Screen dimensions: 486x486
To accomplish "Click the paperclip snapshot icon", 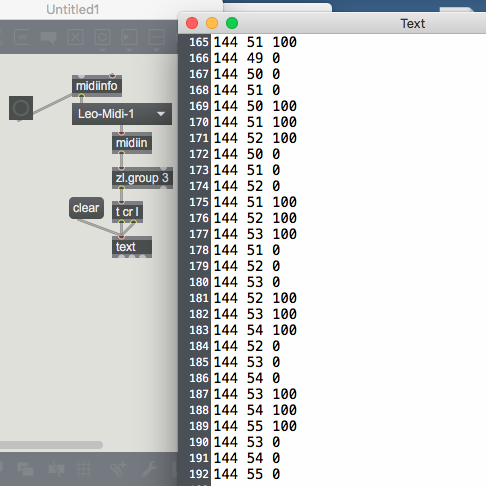I will (118, 469).
